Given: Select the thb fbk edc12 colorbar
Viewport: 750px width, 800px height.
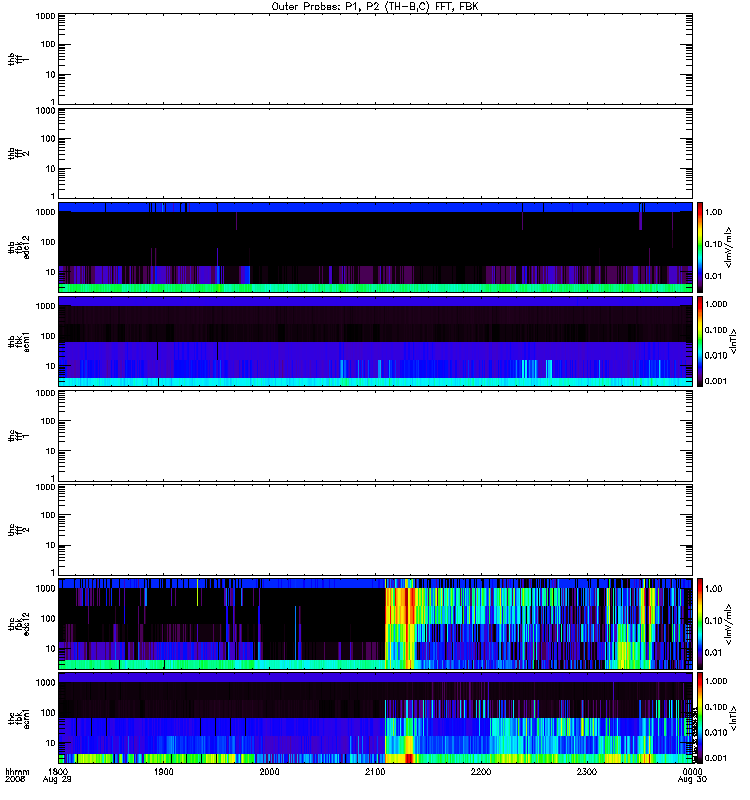Looking at the screenshot, I should click(700, 247).
